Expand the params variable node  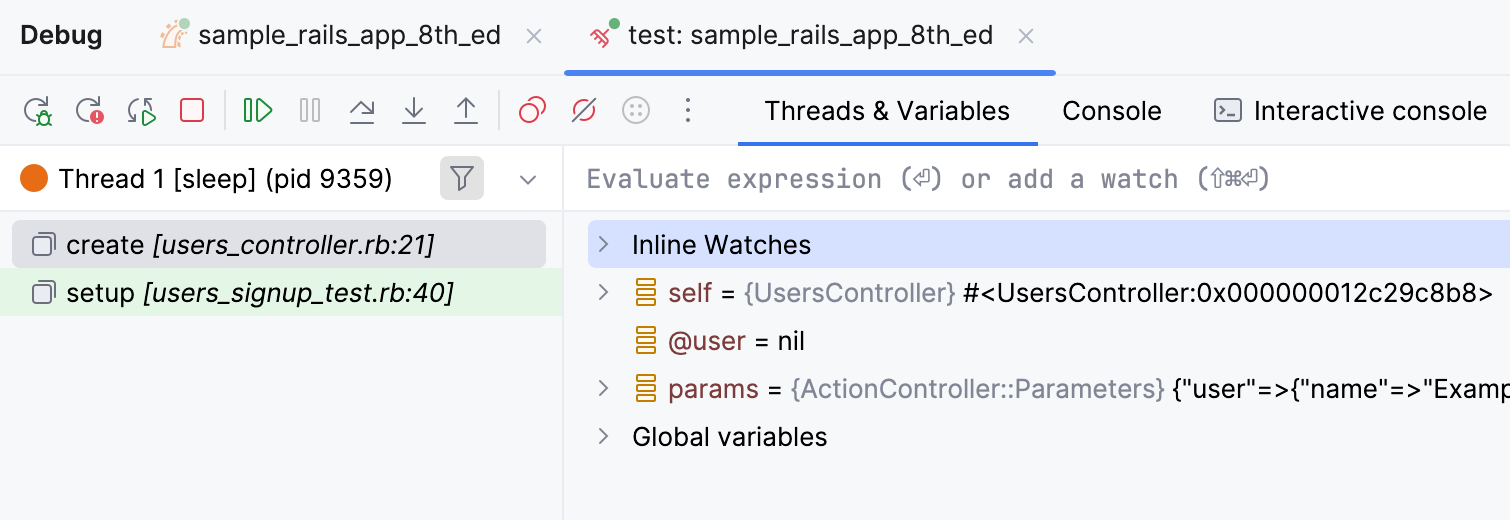[x=603, y=389]
